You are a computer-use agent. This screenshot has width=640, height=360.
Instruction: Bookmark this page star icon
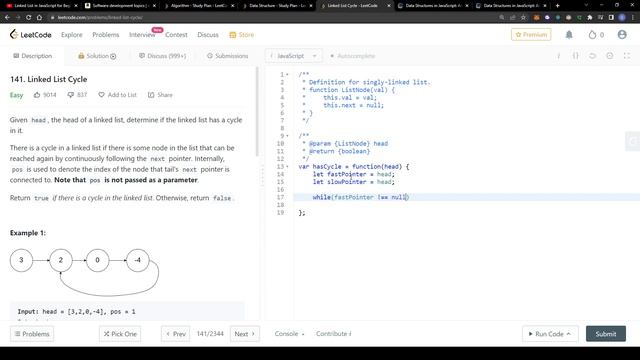(523, 18)
